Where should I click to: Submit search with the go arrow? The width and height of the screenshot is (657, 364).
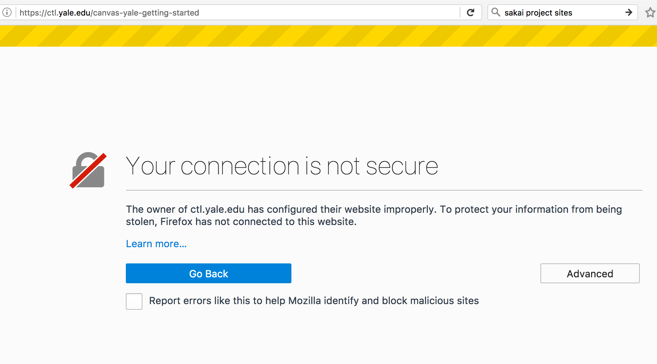[629, 13]
